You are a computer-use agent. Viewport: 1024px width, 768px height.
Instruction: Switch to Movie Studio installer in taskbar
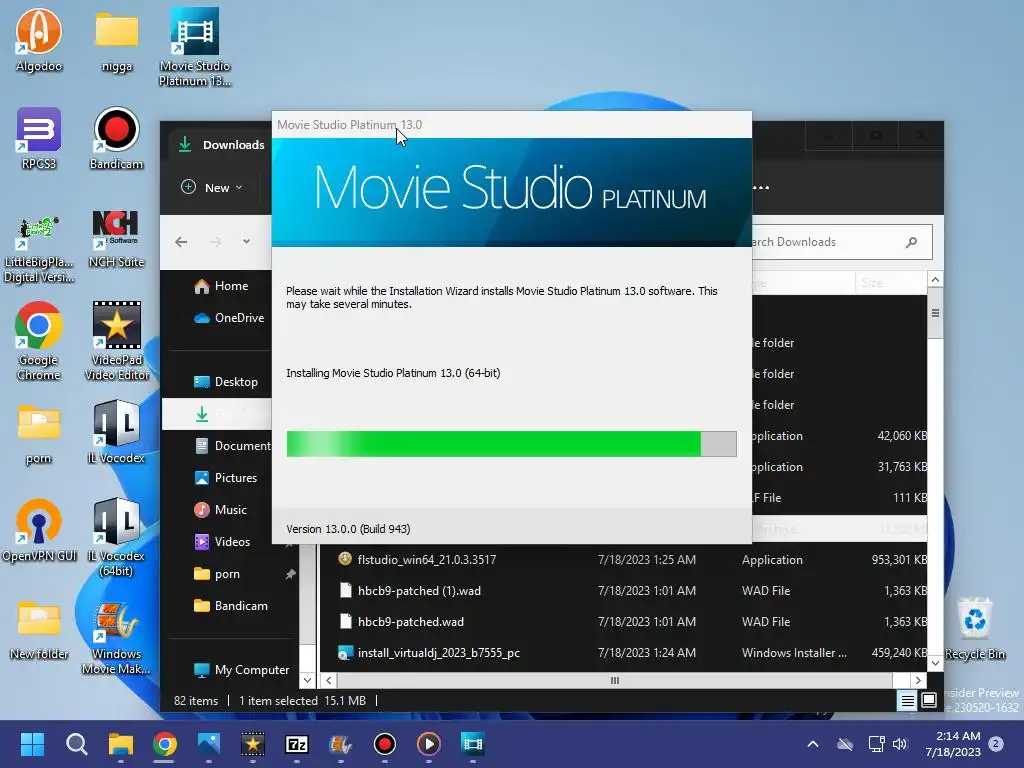click(x=472, y=744)
